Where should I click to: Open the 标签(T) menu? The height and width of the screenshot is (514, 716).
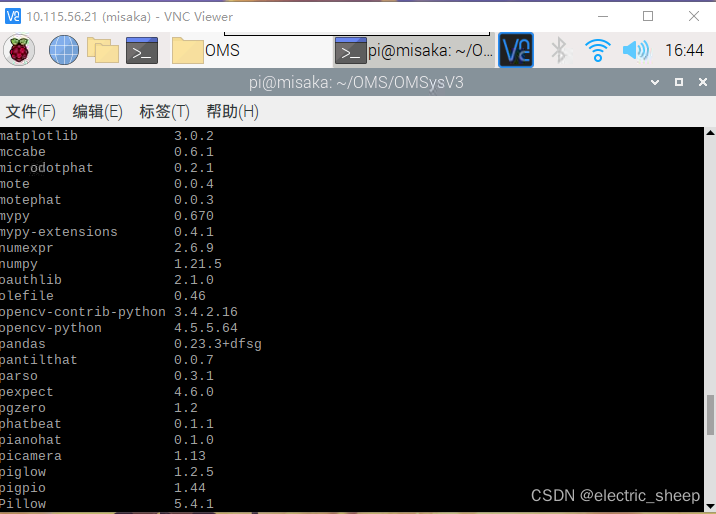[x=164, y=111]
